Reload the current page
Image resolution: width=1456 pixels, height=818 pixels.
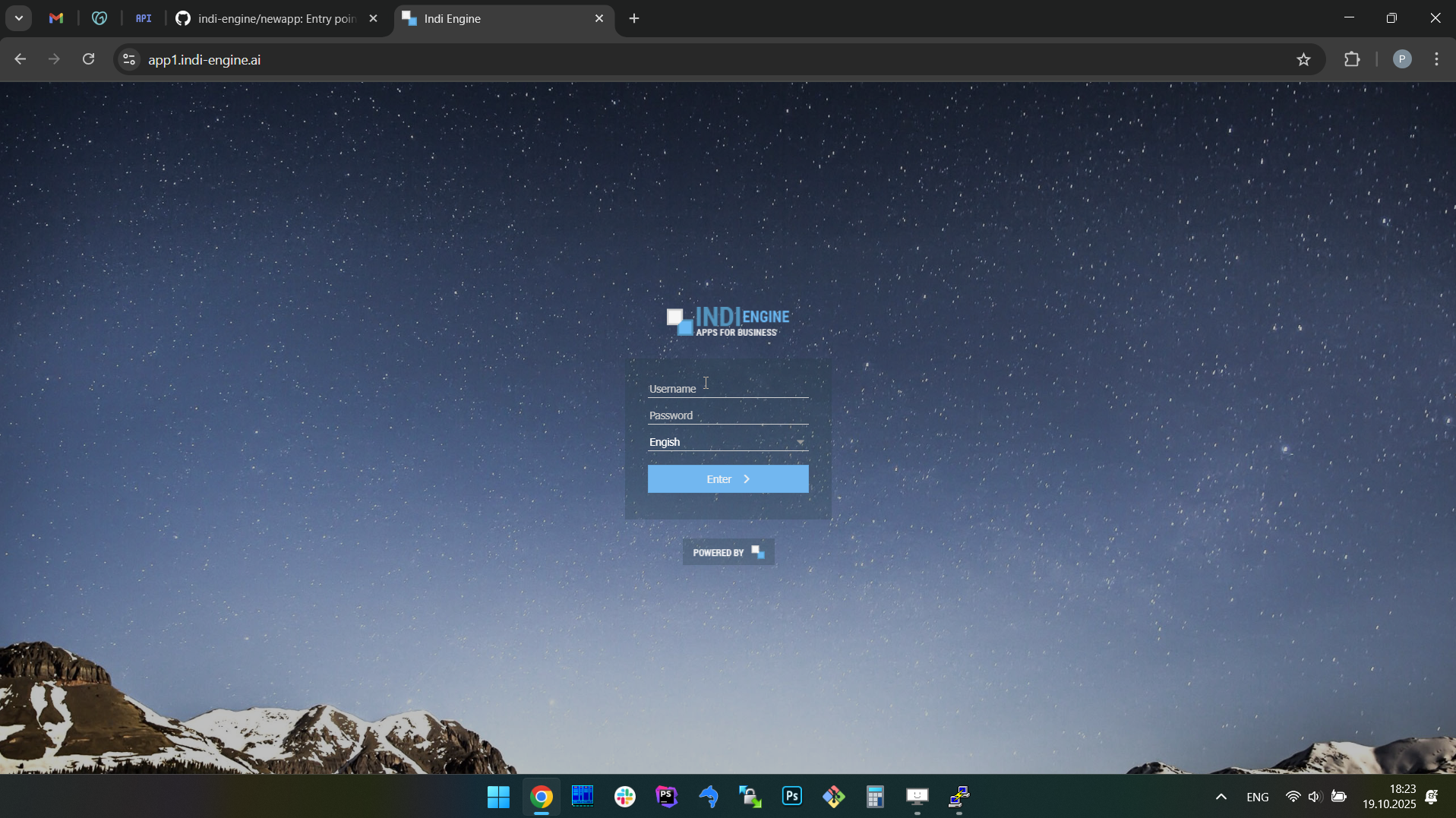[89, 59]
